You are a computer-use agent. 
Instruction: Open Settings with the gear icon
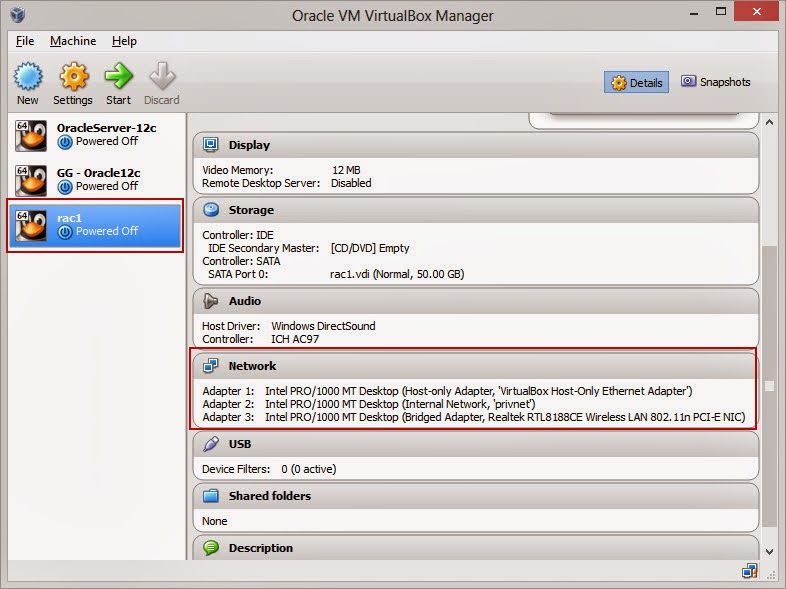tap(74, 77)
